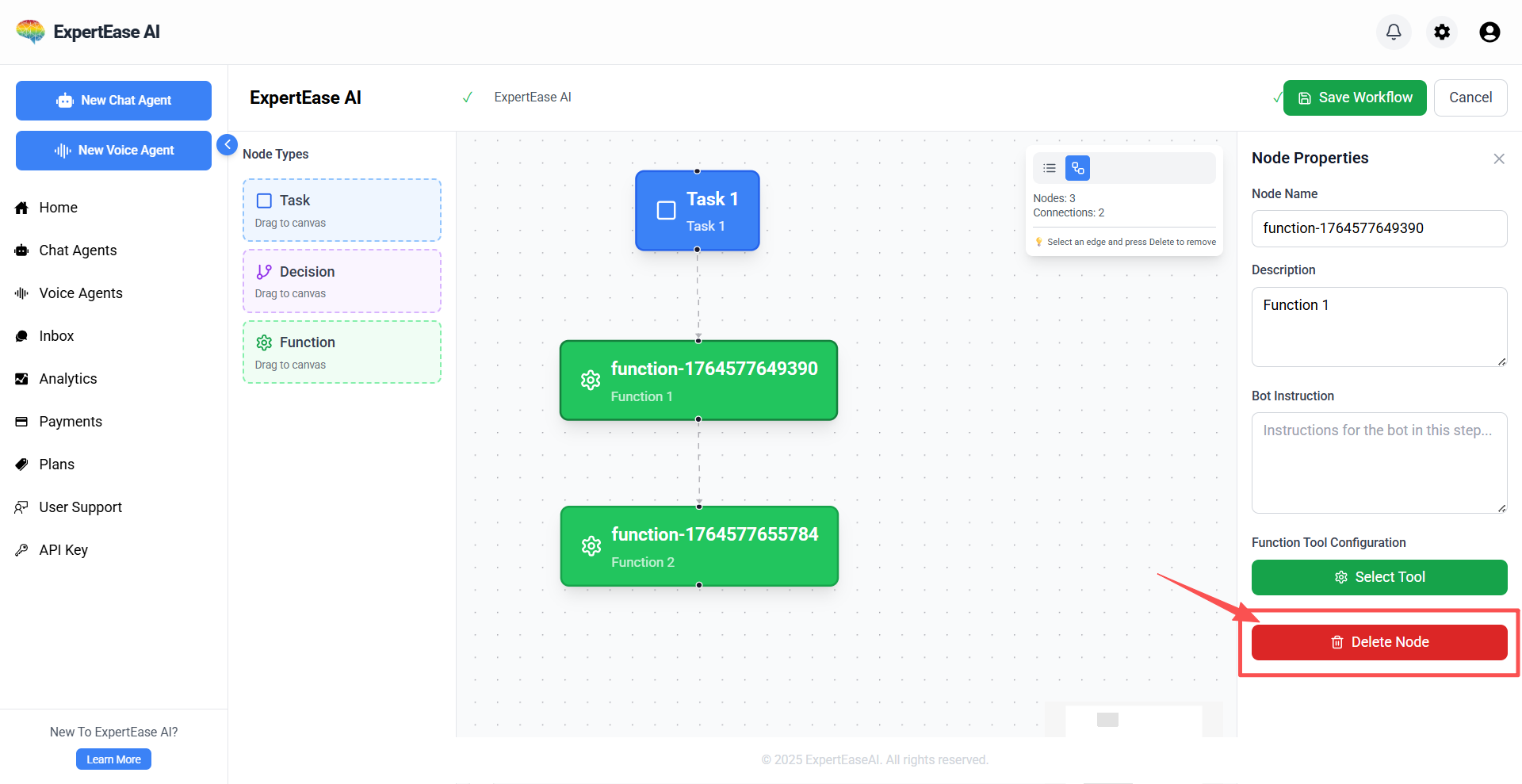Open the notifications bell
This screenshot has width=1522, height=784.
(x=1394, y=32)
